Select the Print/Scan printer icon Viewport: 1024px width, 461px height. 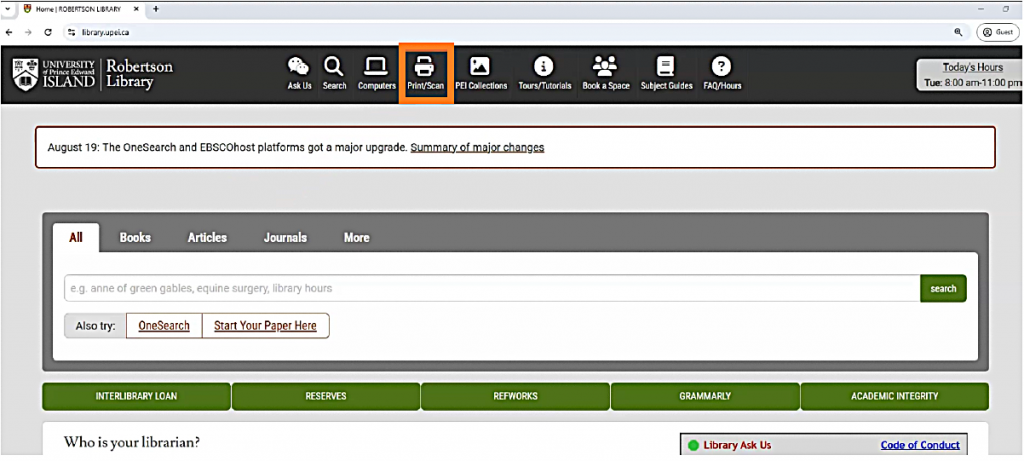[425, 68]
